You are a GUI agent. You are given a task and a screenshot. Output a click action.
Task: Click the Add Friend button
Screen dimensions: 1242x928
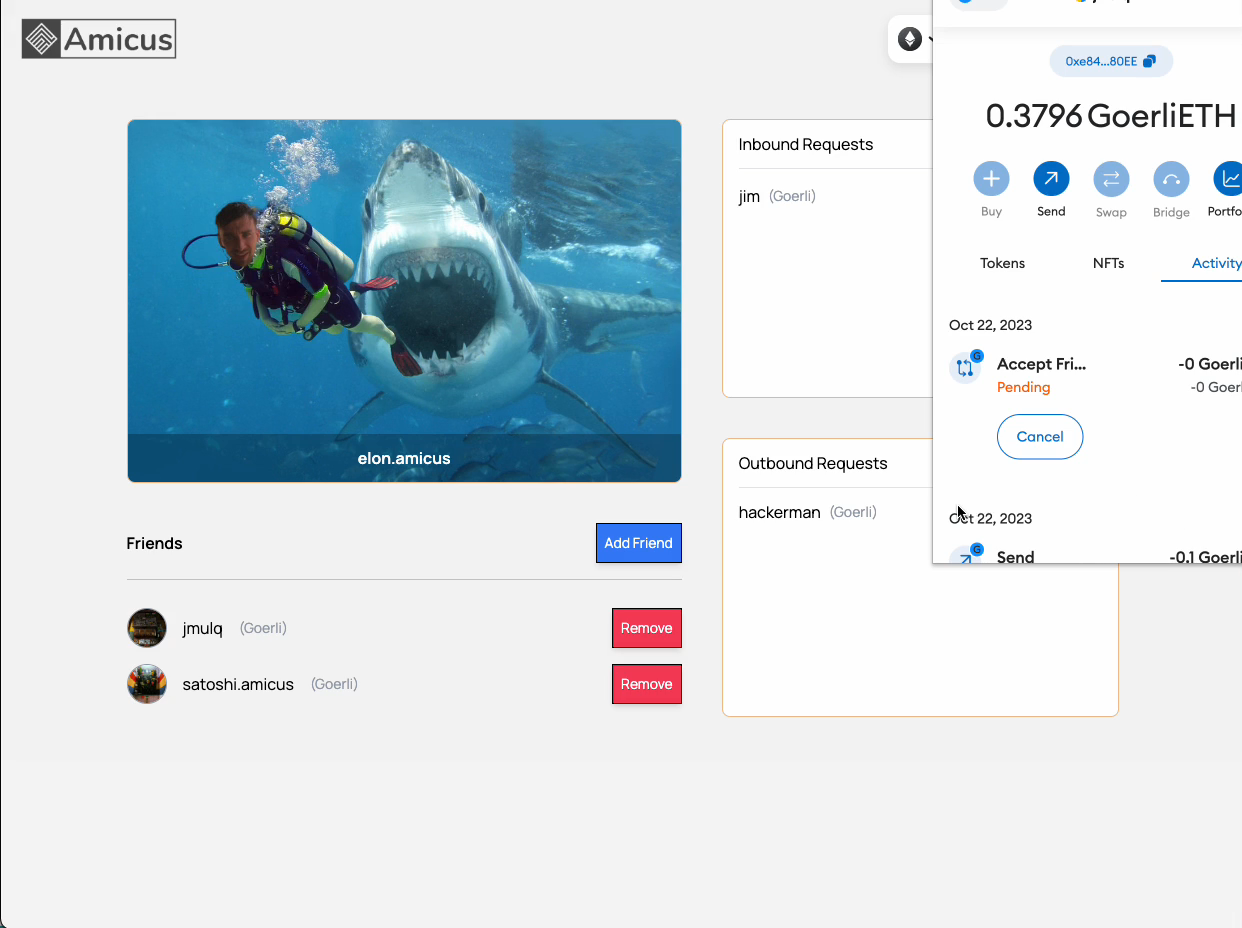click(x=639, y=543)
